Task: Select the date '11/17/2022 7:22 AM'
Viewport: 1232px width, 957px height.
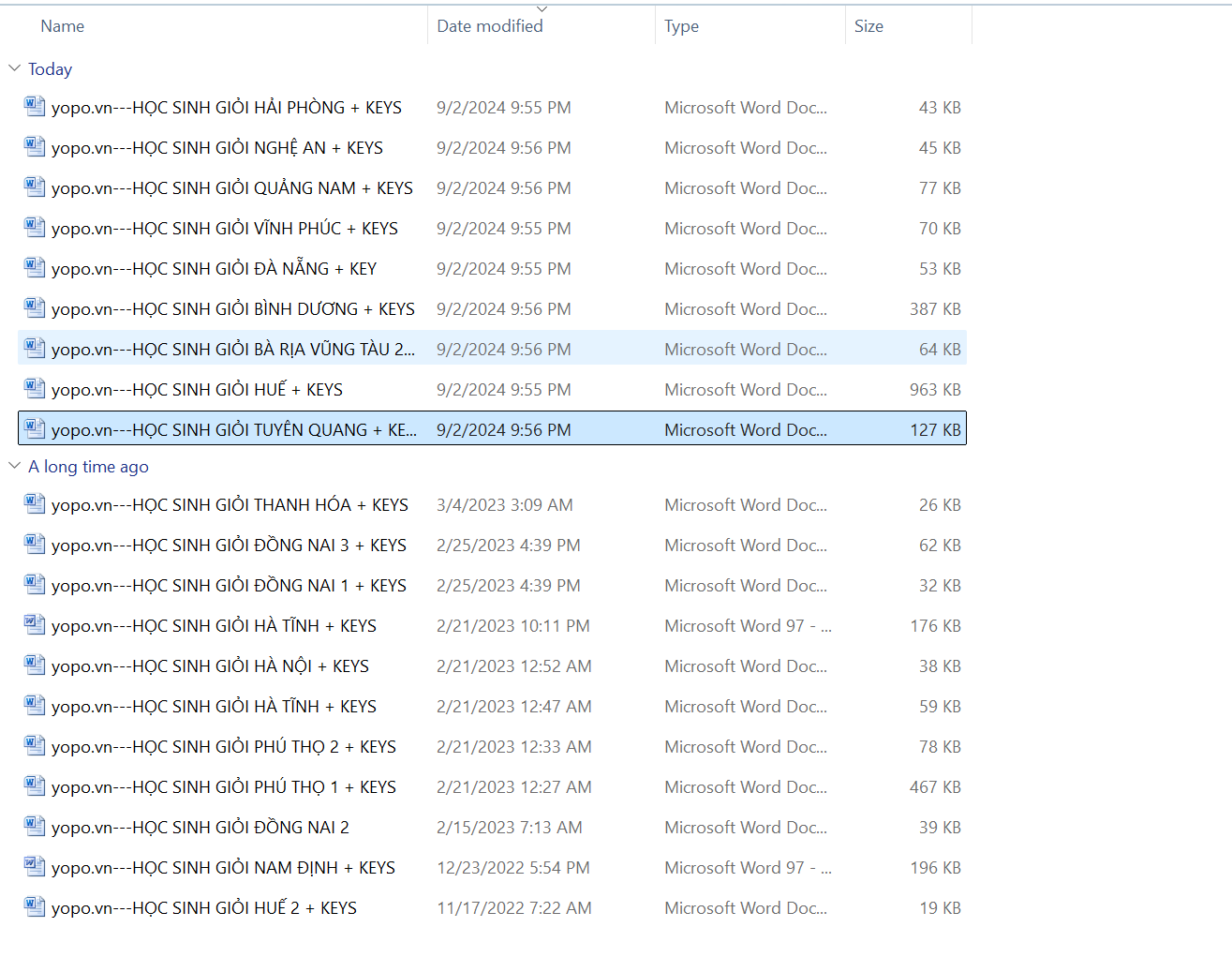Action: (514, 908)
